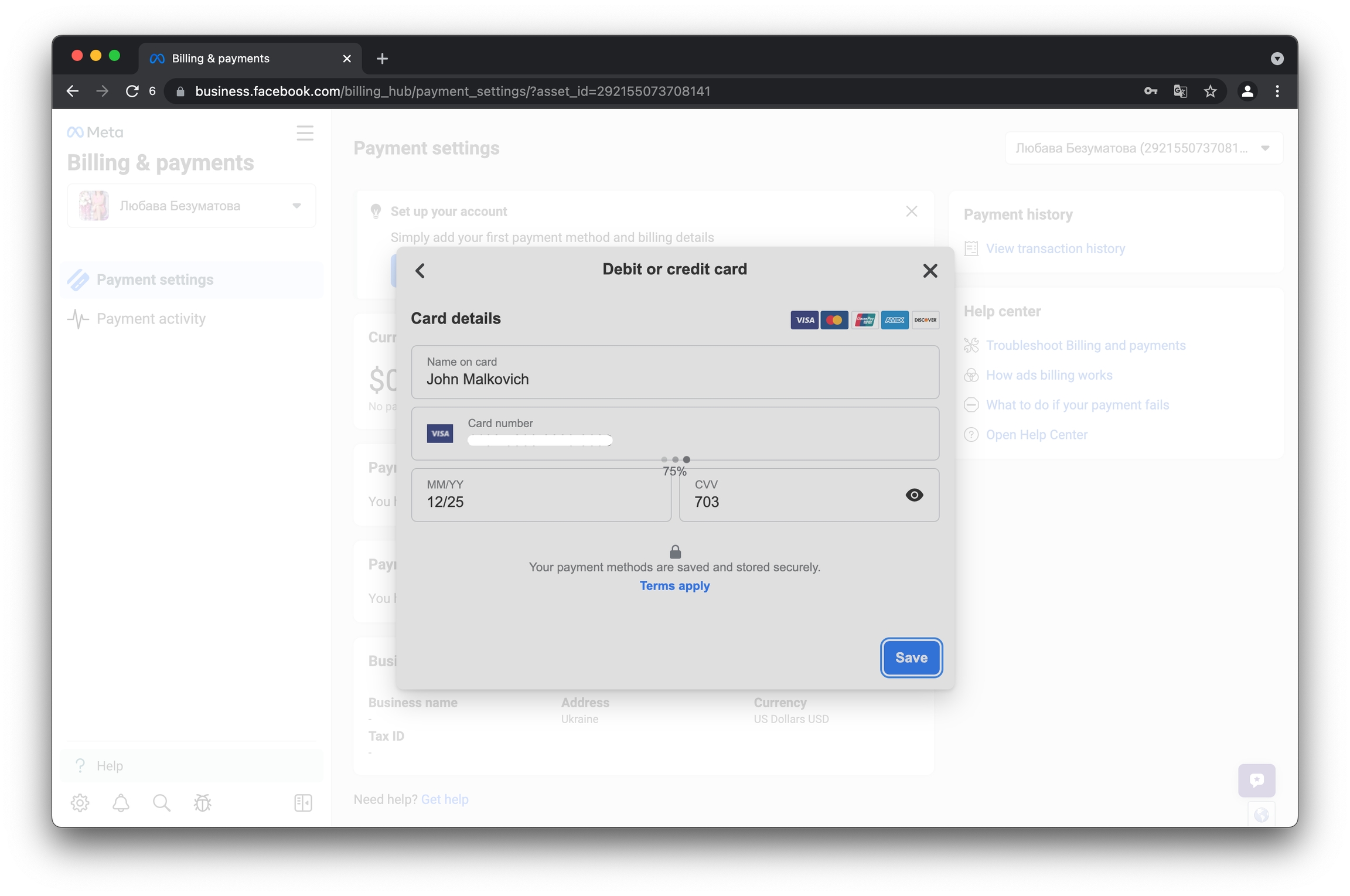Open the Terms apply link
The width and height of the screenshot is (1350, 896).
[674, 585]
